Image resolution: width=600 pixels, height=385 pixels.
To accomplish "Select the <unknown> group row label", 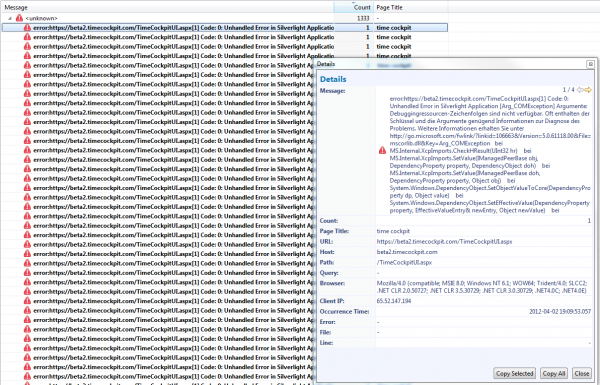I will click(x=41, y=18).
